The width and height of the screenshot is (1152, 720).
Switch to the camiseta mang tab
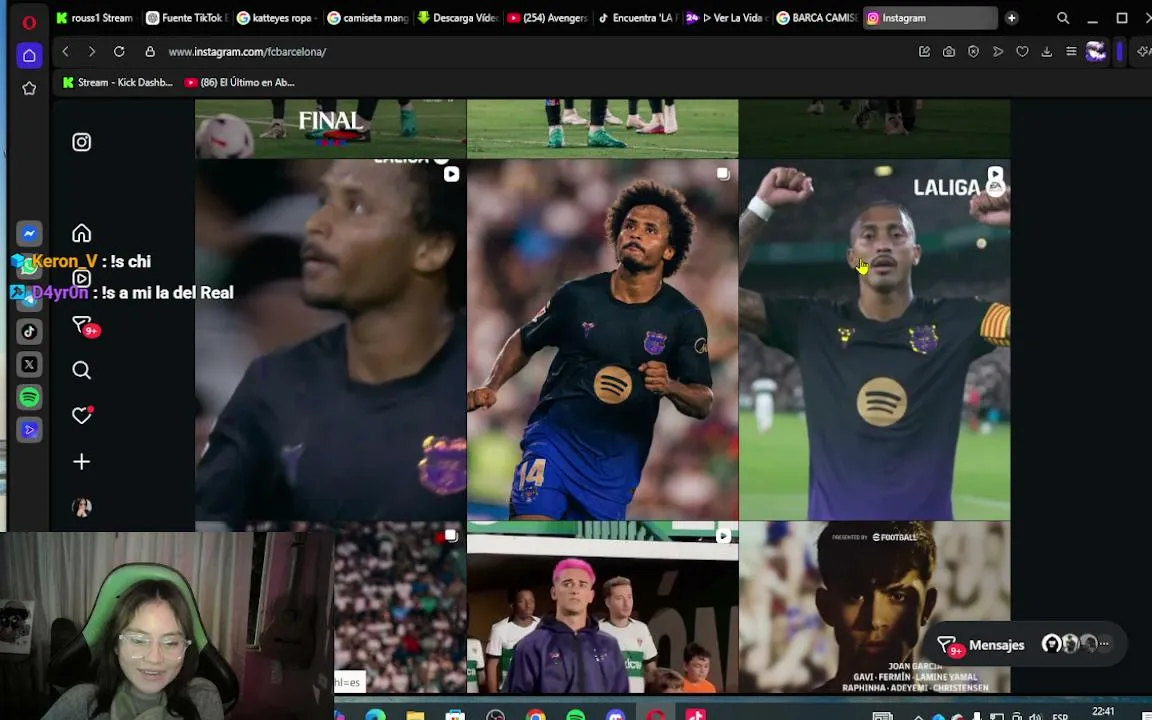click(x=367, y=18)
